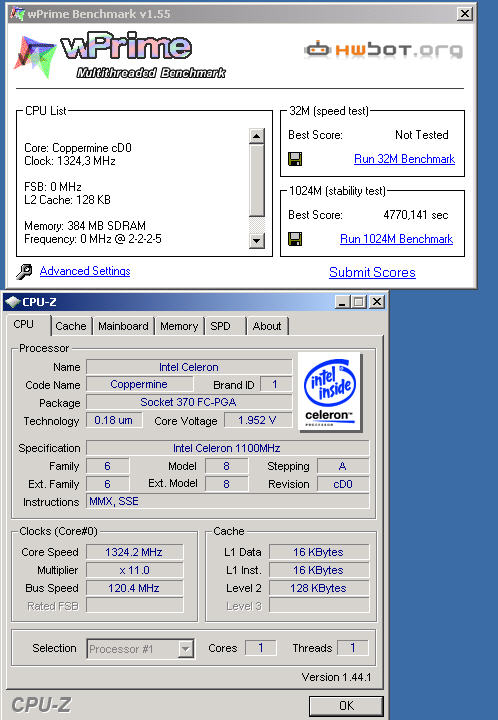Viewport: 498px width, 720px height.
Task: Switch to the Mainboard tab
Action: (x=123, y=326)
